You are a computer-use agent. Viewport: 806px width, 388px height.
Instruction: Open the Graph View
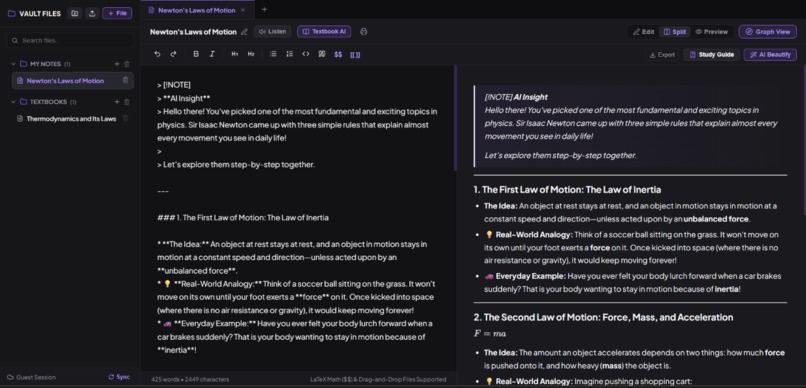pos(767,32)
